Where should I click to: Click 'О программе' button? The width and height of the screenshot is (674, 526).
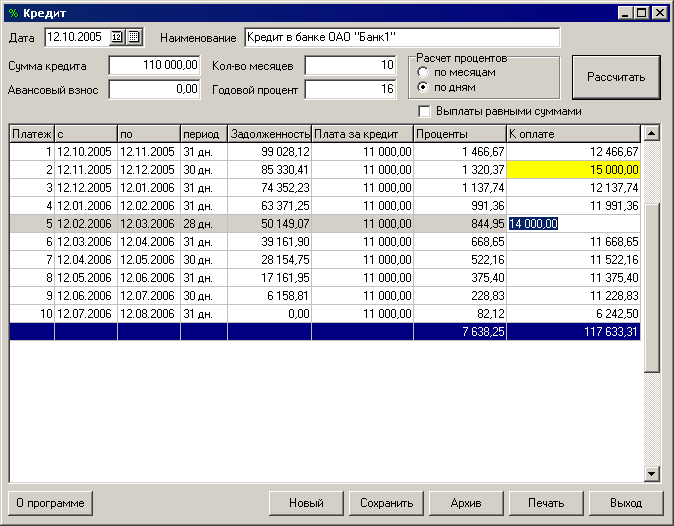pos(50,503)
